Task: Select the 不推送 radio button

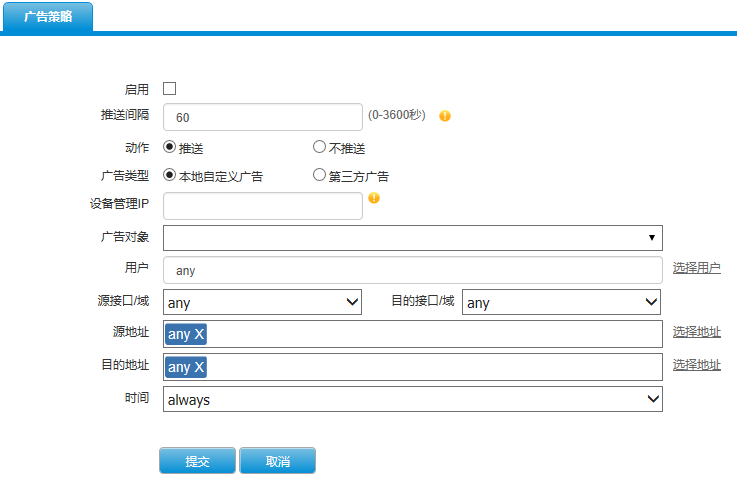Action: pyautogui.click(x=319, y=147)
